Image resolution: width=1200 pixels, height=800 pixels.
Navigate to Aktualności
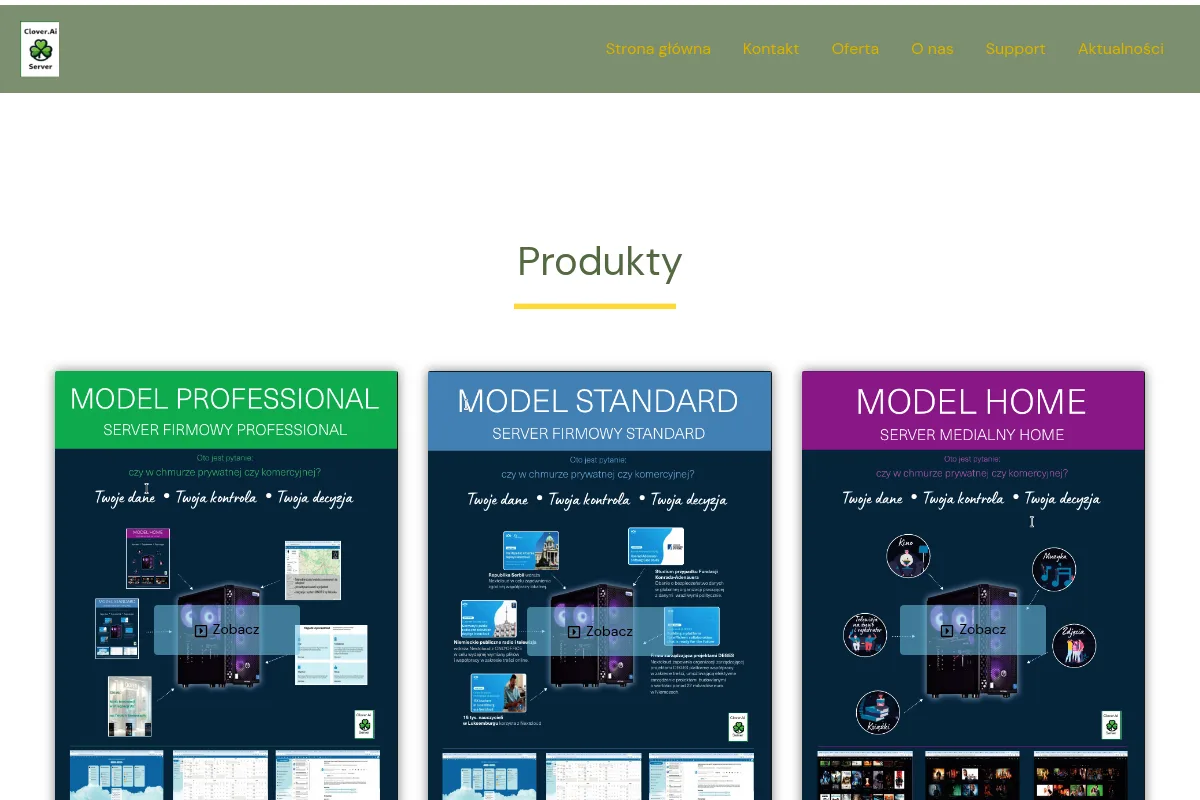(x=1121, y=49)
